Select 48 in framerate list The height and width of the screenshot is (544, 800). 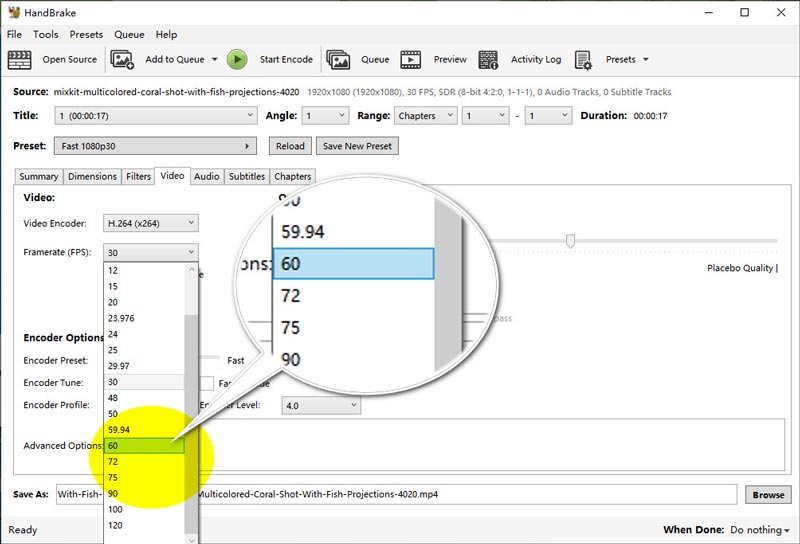pos(144,398)
